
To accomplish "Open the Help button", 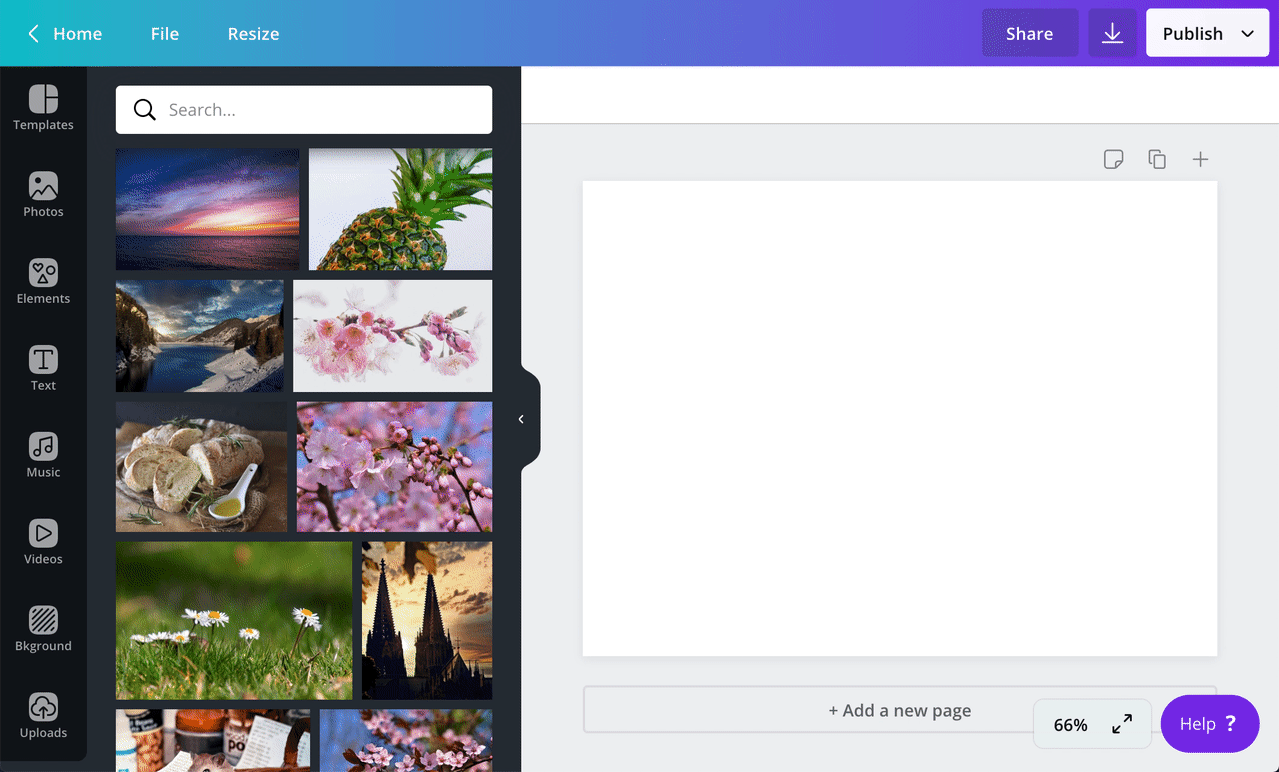I will 1210,724.
